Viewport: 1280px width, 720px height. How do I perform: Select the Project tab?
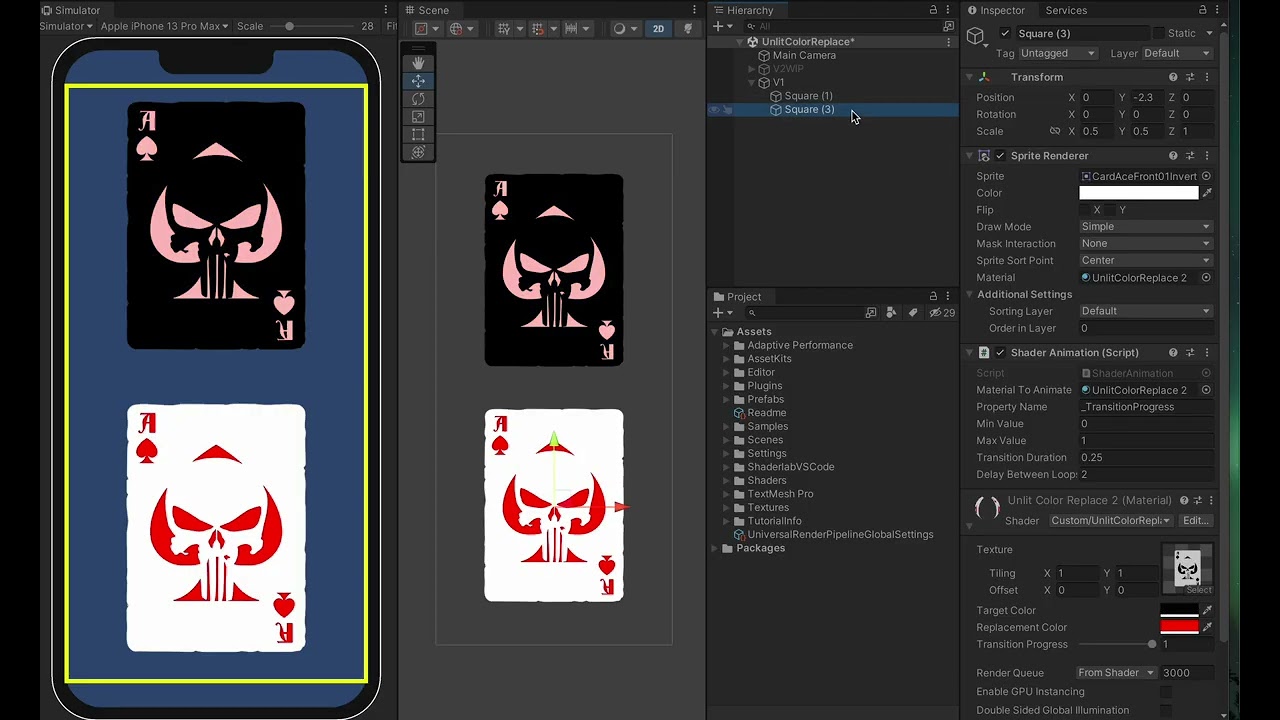(x=737, y=296)
